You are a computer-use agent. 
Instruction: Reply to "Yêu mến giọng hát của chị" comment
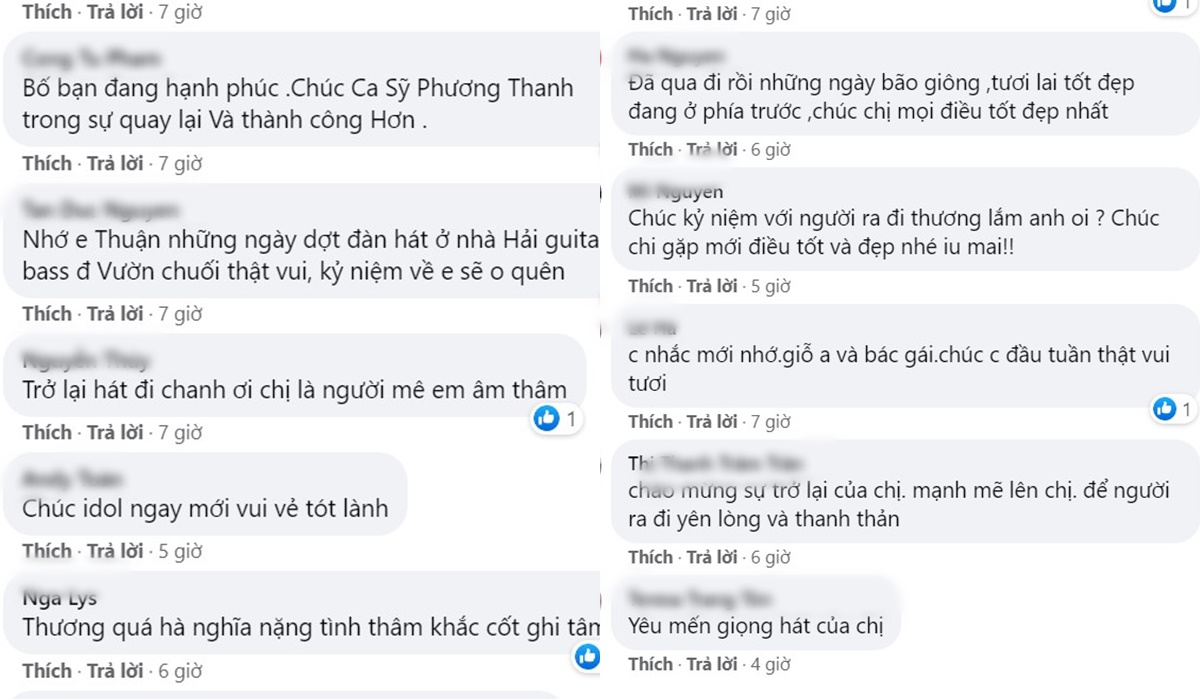pos(711,664)
